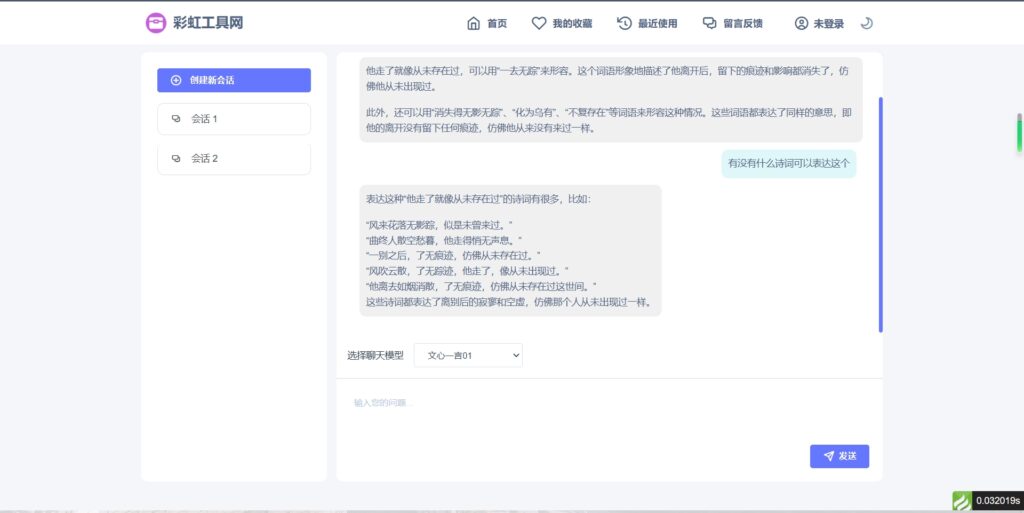
Task: Click reply line starting 一别之后
Action: [453, 256]
